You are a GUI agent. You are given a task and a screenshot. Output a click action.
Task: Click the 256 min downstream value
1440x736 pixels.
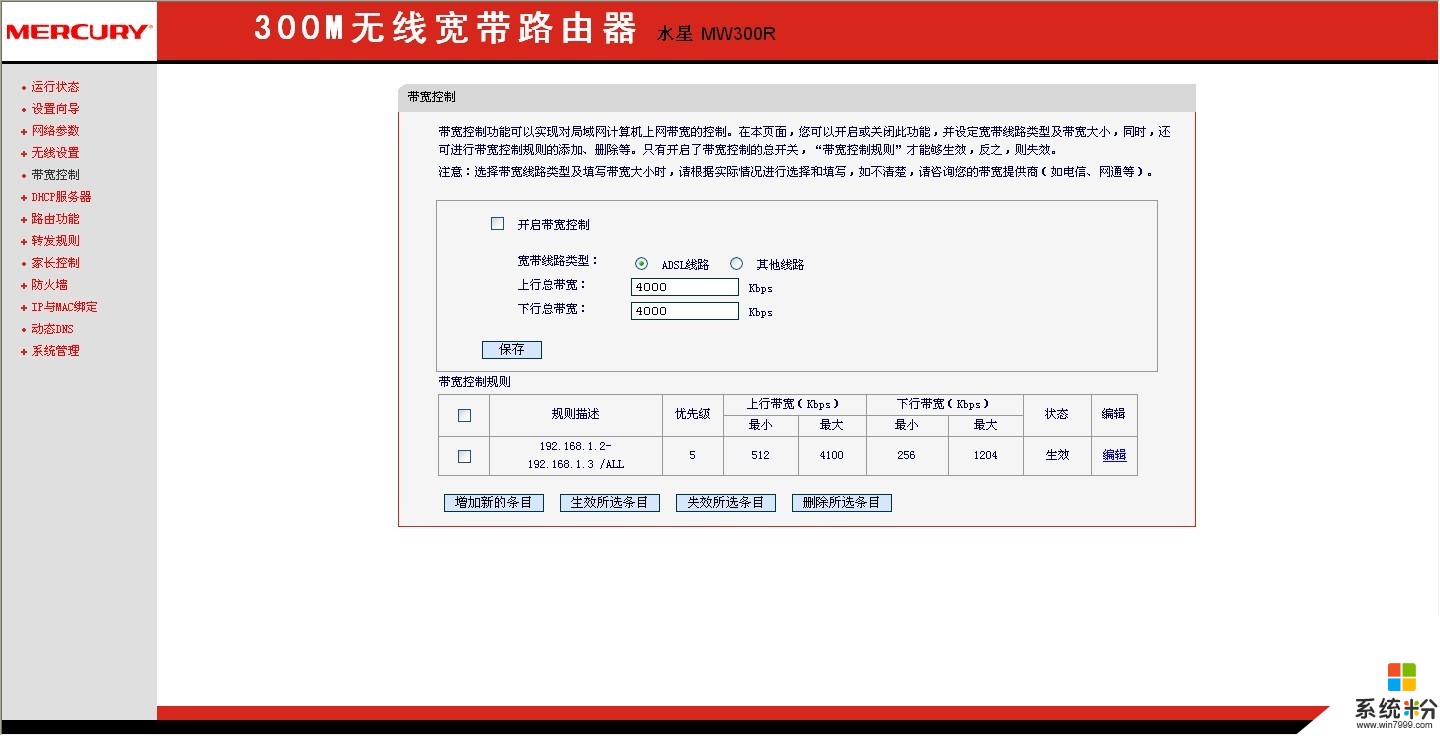(907, 455)
